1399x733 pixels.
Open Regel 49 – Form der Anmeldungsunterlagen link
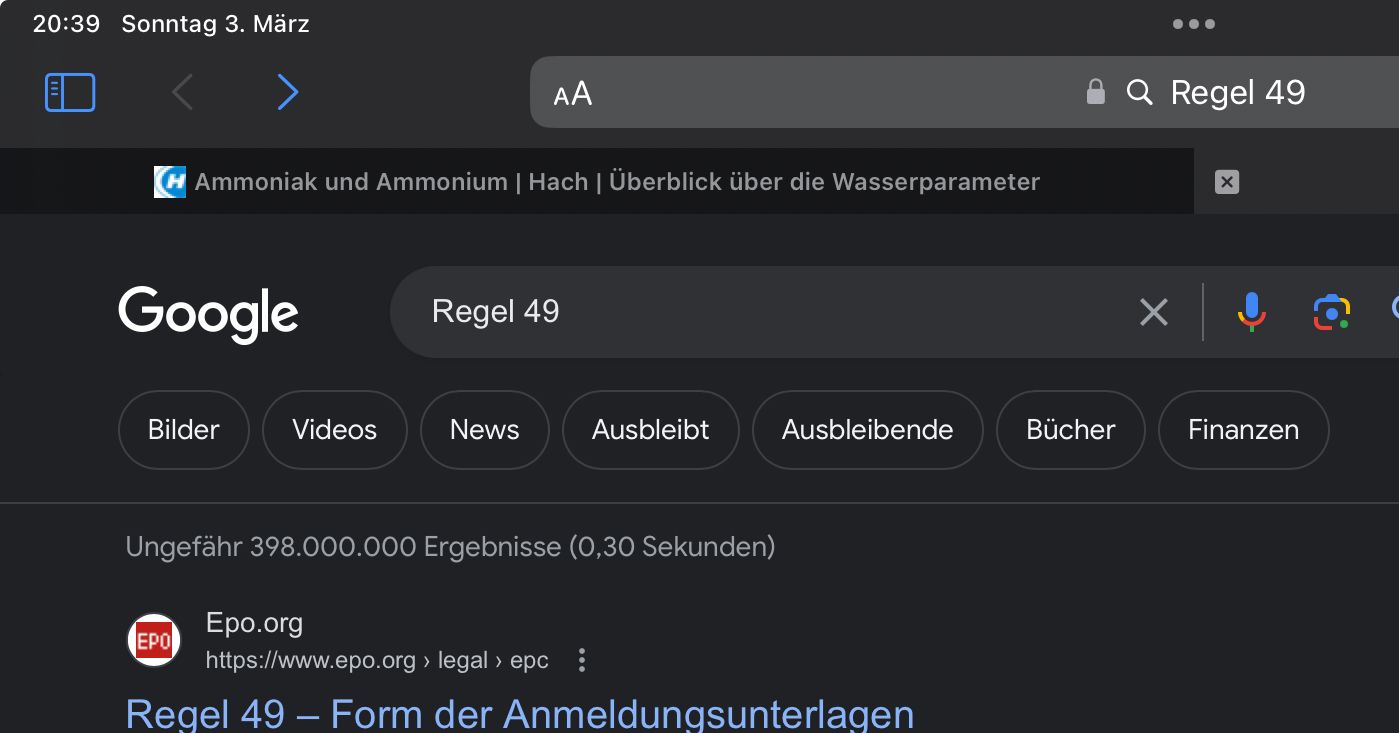pos(519,714)
